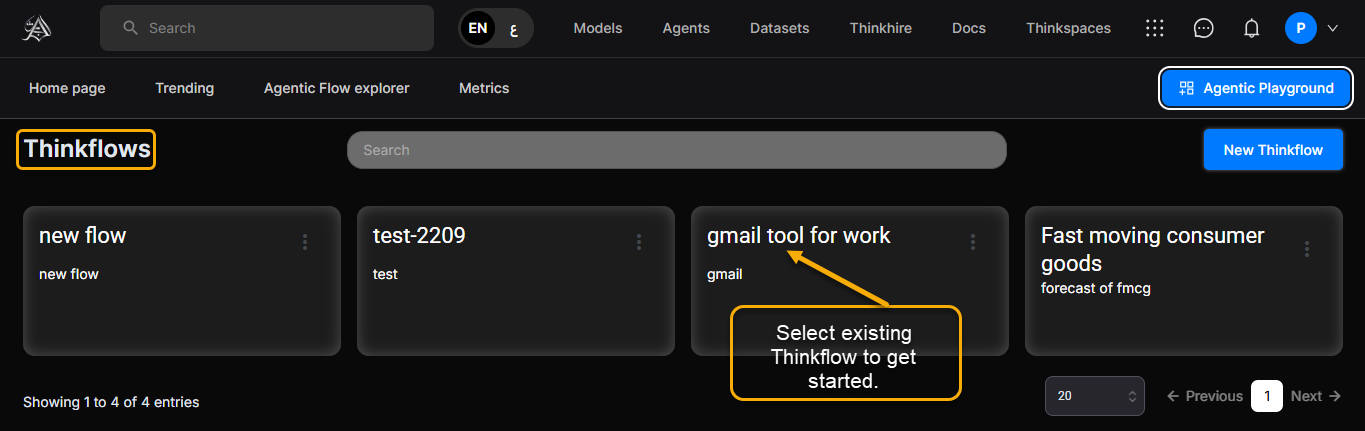Go to the Agentic Flow explorer tab
This screenshot has width=1365, height=431.
tap(336, 88)
